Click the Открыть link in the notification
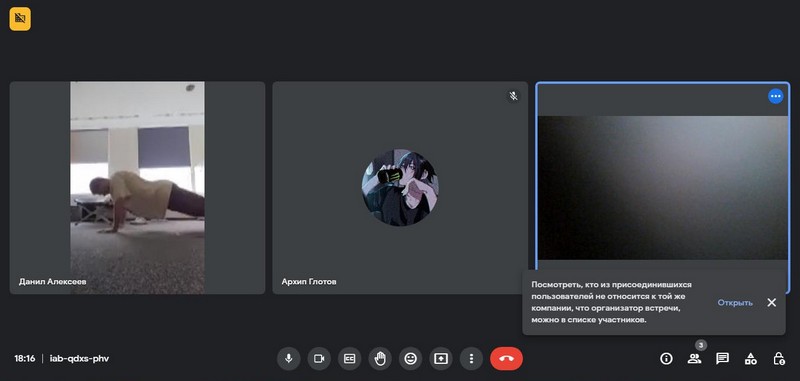Screen dimensions: 800x381 [x=735, y=302]
